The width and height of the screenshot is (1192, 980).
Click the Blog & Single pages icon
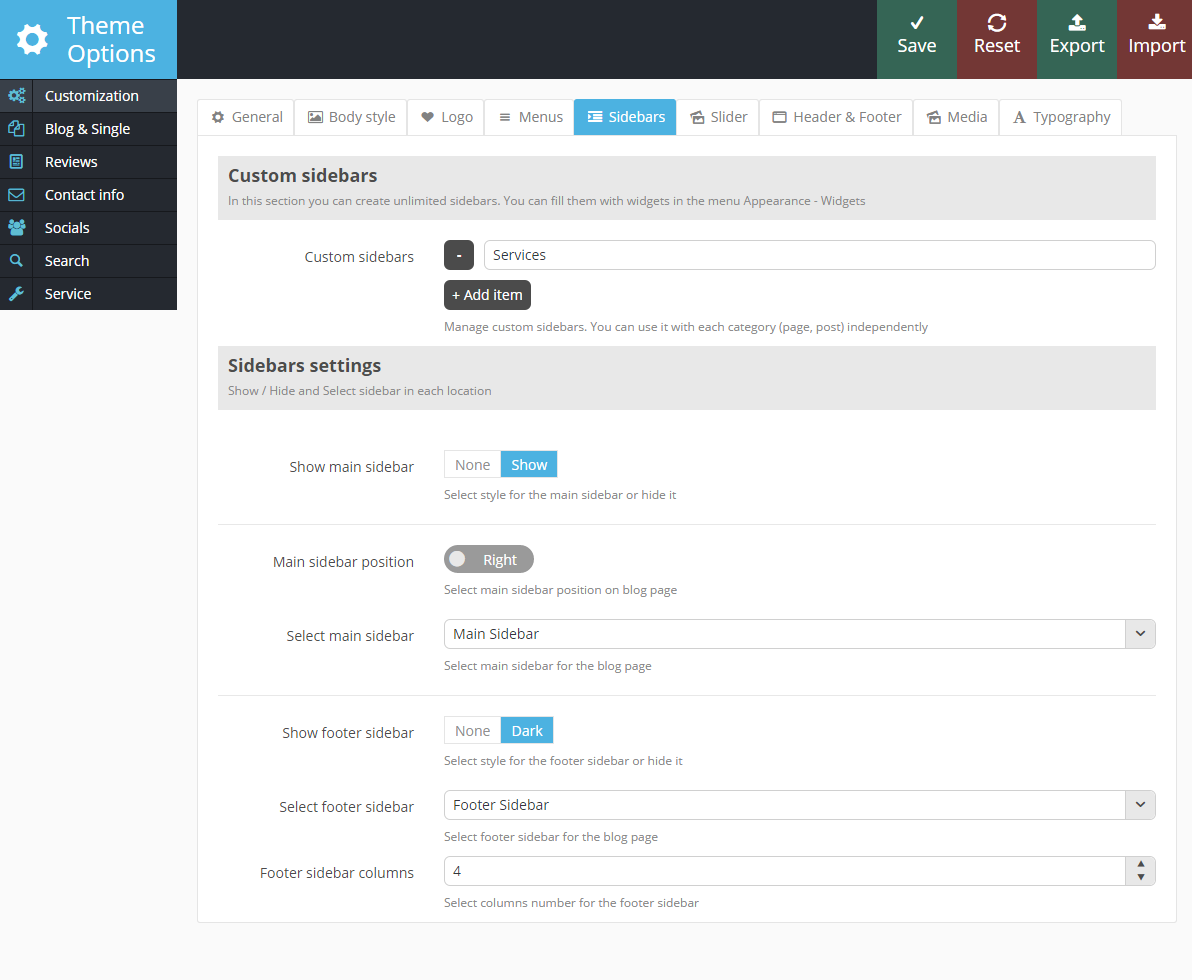(x=16, y=129)
